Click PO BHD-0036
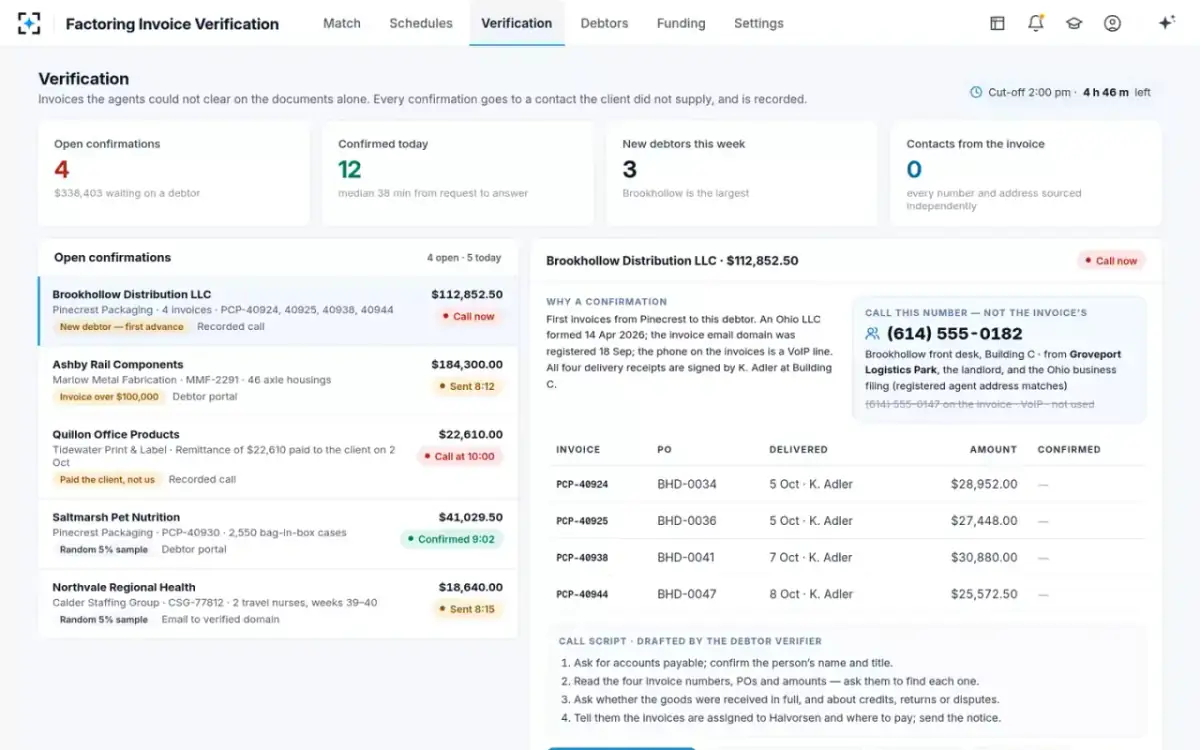1200x750 pixels. coord(687,521)
